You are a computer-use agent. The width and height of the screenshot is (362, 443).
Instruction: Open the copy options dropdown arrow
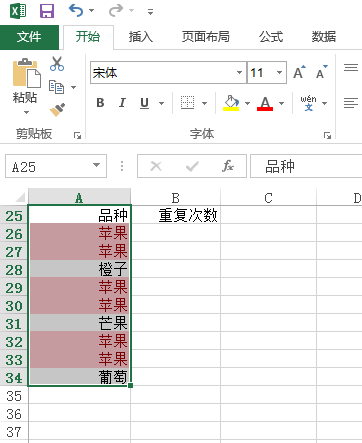(73, 87)
